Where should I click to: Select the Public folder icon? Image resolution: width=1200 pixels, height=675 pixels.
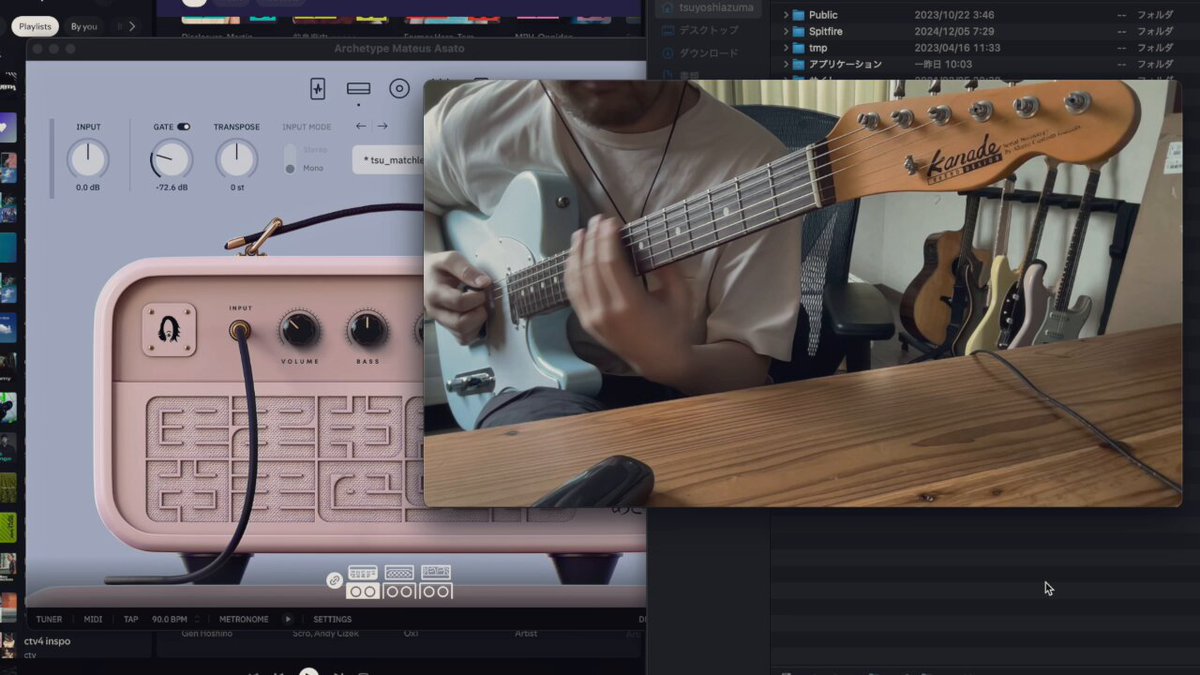798,15
